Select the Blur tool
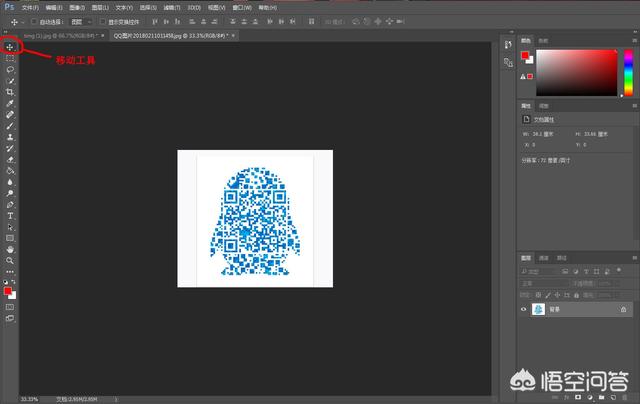The height and width of the screenshot is (404, 640). (10, 182)
